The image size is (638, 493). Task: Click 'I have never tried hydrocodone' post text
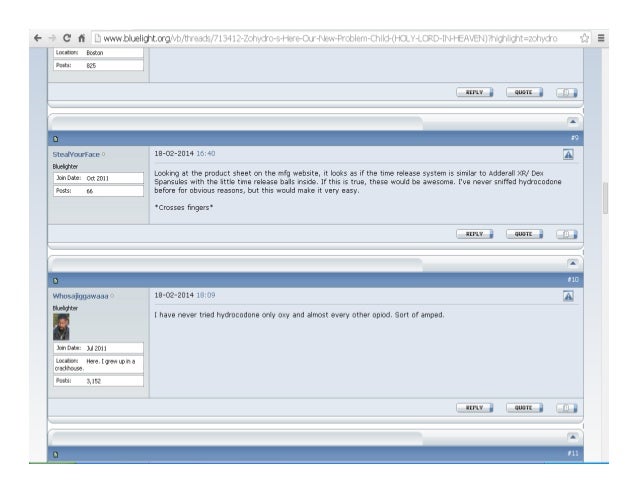(x=299, y=315)
